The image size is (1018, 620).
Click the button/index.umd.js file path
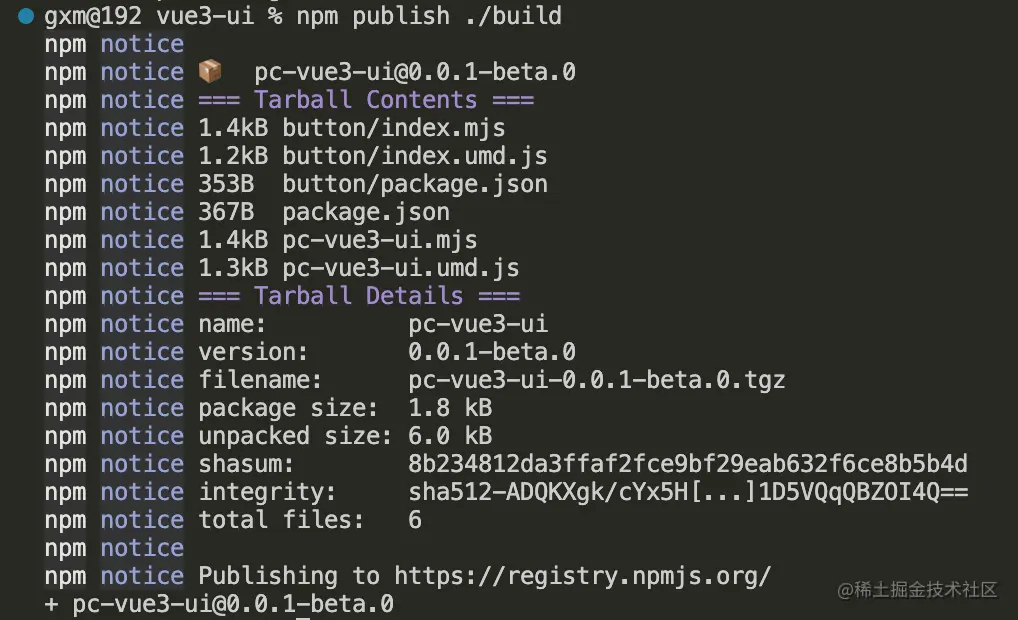click(x=414, y=156)
